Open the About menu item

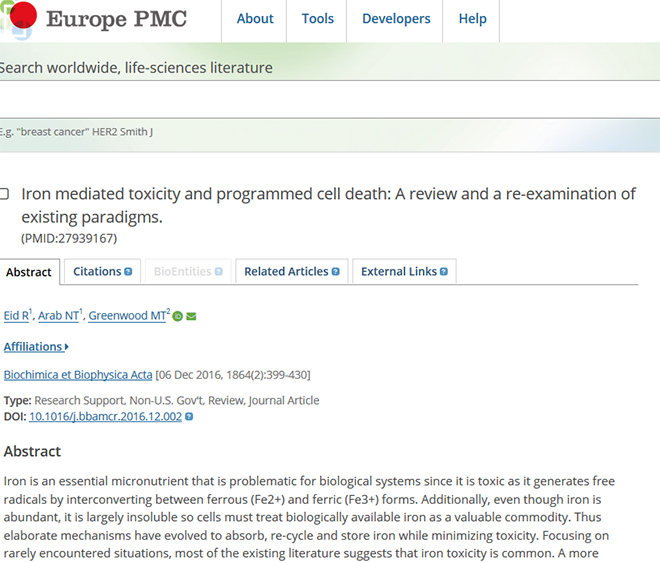tap(255, 19)
